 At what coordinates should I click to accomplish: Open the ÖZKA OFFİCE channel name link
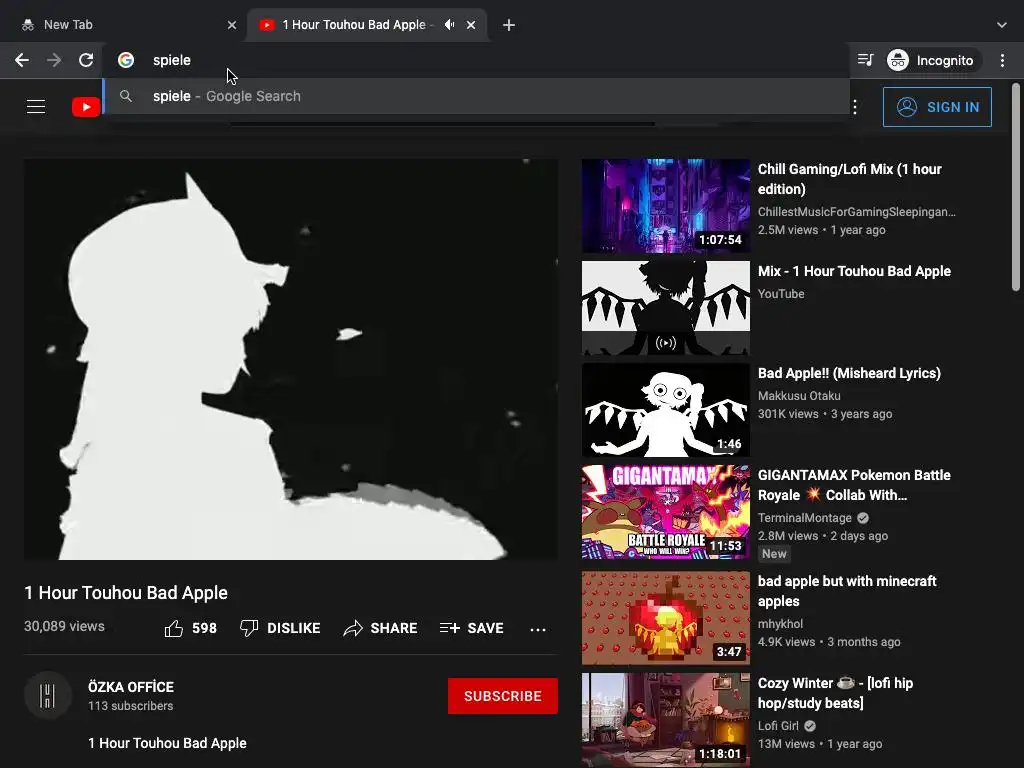[131, 687]
